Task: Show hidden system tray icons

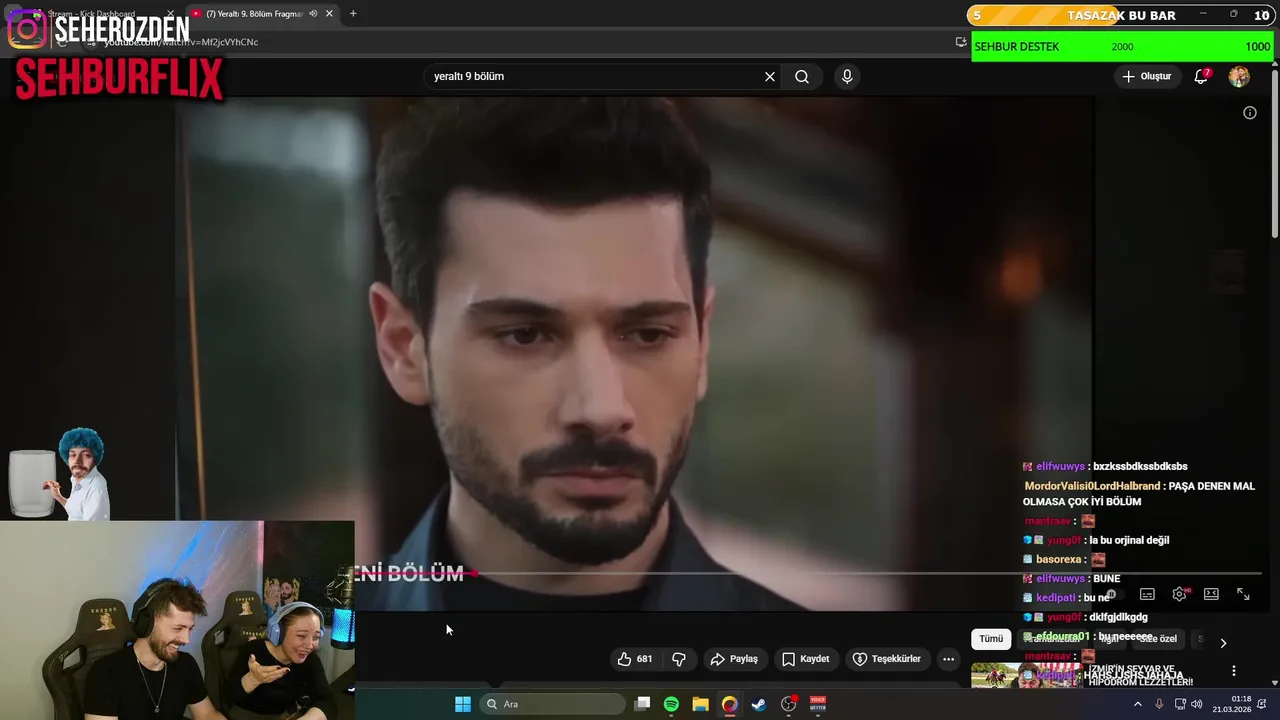Action: point(1137,704)
